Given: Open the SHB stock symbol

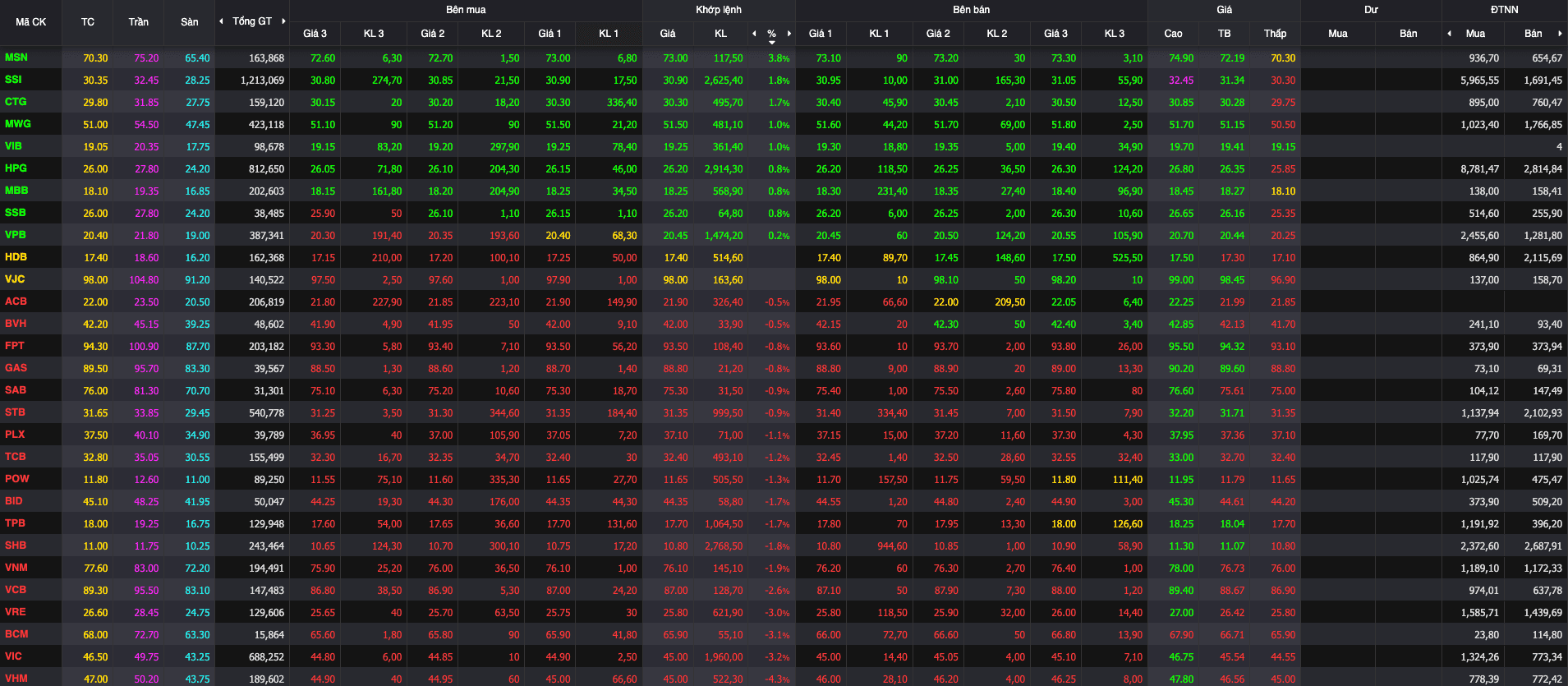Looking at the screenshot, I should 16,546.
